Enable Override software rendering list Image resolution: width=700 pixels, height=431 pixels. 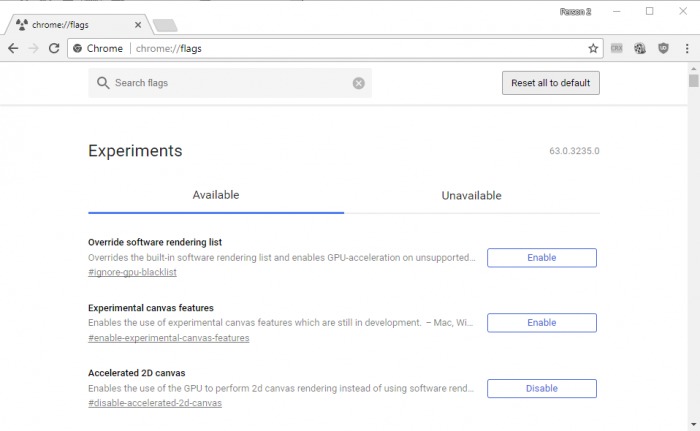tap(542, 258)
